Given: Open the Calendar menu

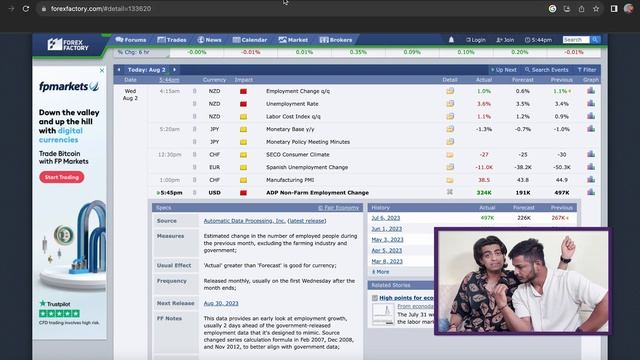Looking at the screenshot, I should coord(250,40).
